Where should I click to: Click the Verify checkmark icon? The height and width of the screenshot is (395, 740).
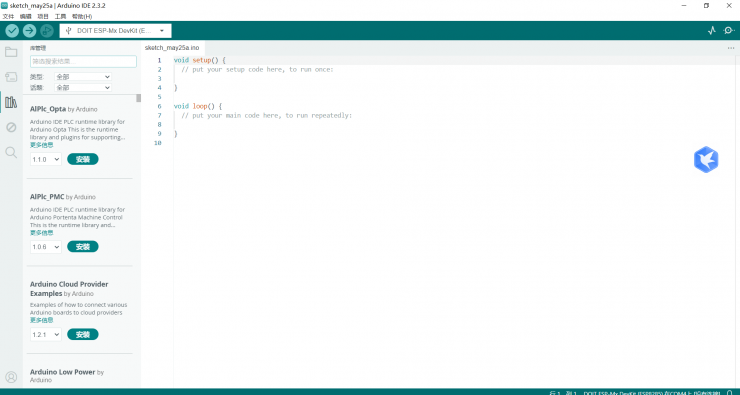pos(12,31)
